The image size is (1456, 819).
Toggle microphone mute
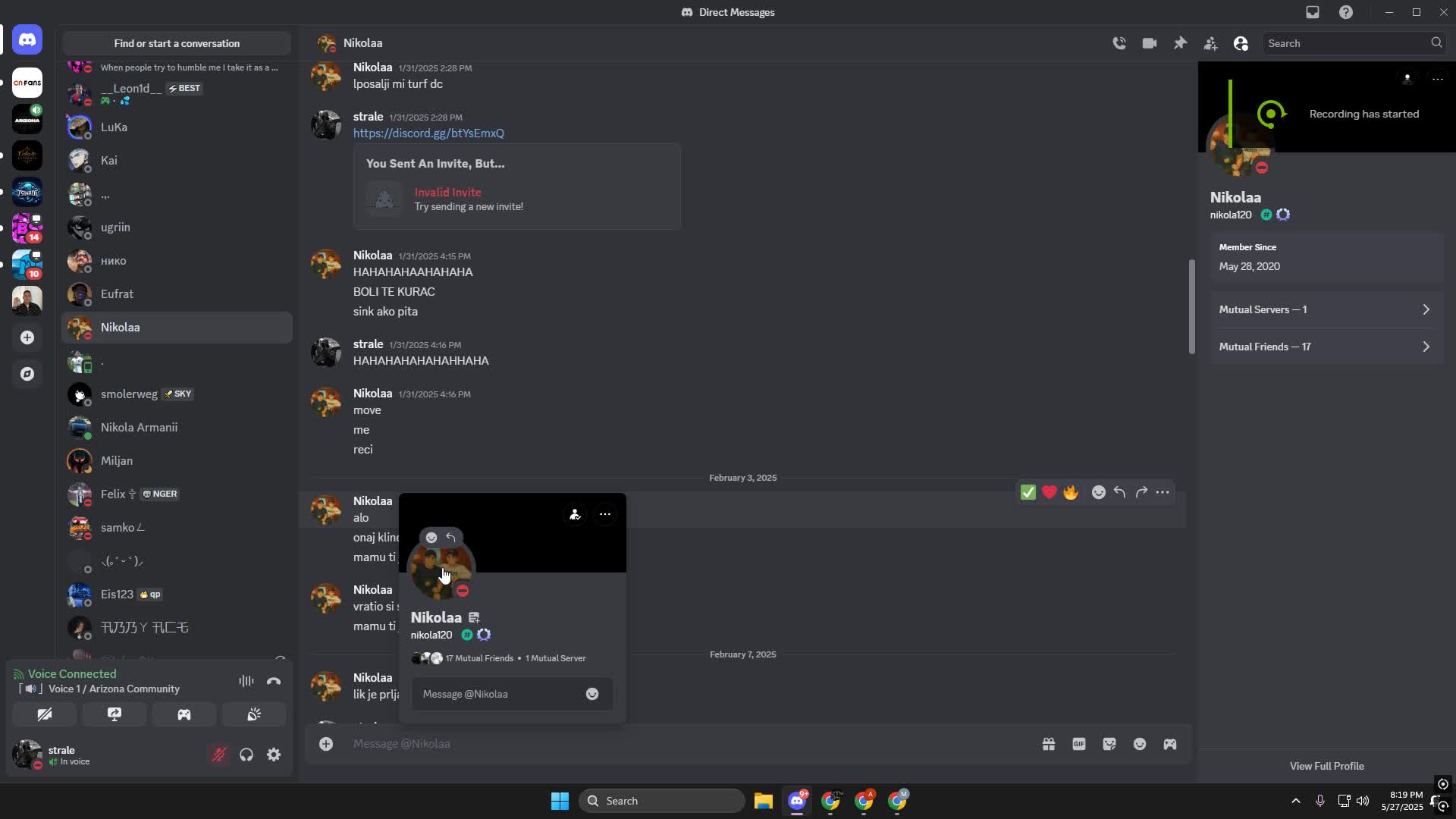(x=219, y=755)
